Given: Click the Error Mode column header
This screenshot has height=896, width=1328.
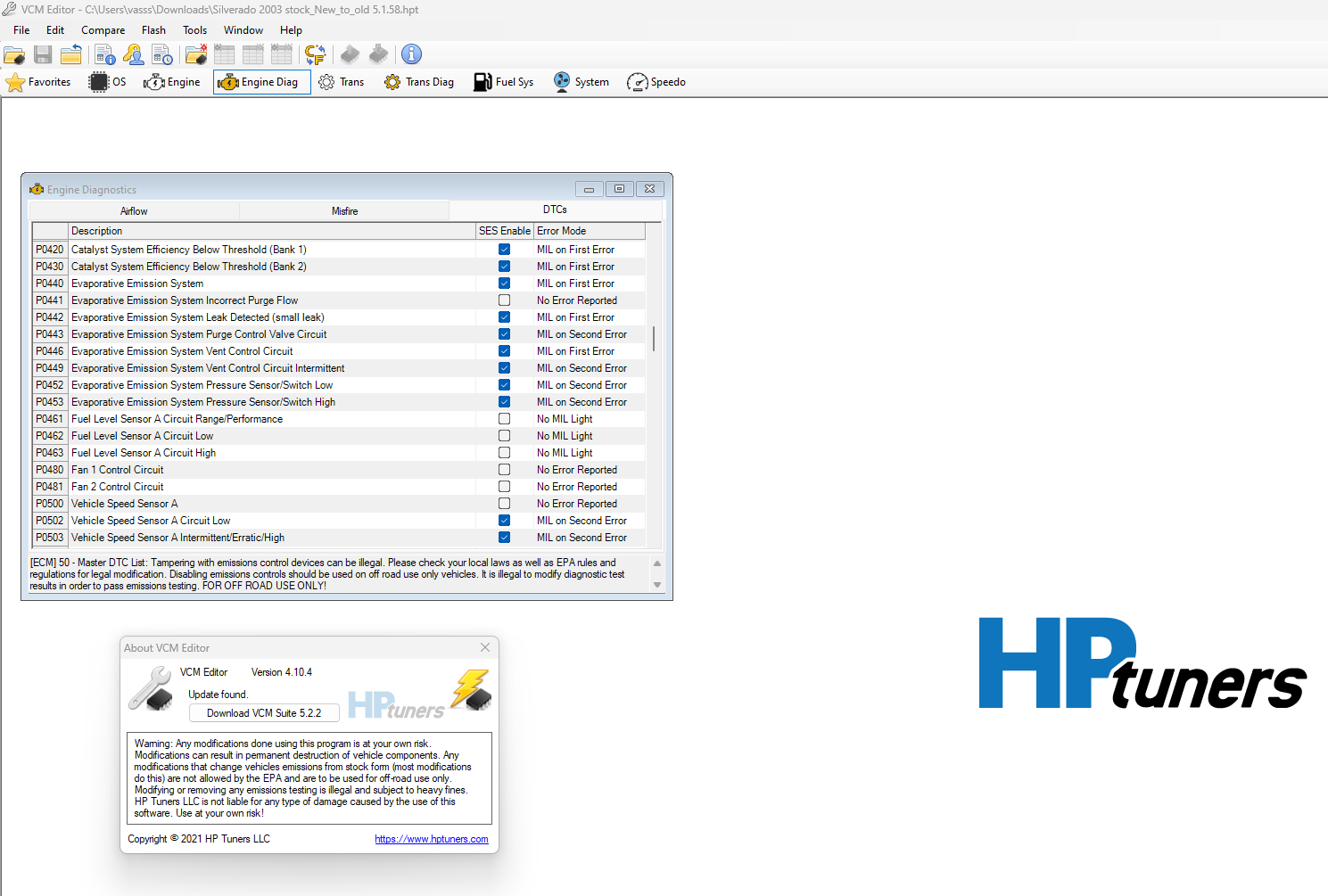Looking at the screenshot, I should (589, 231).
